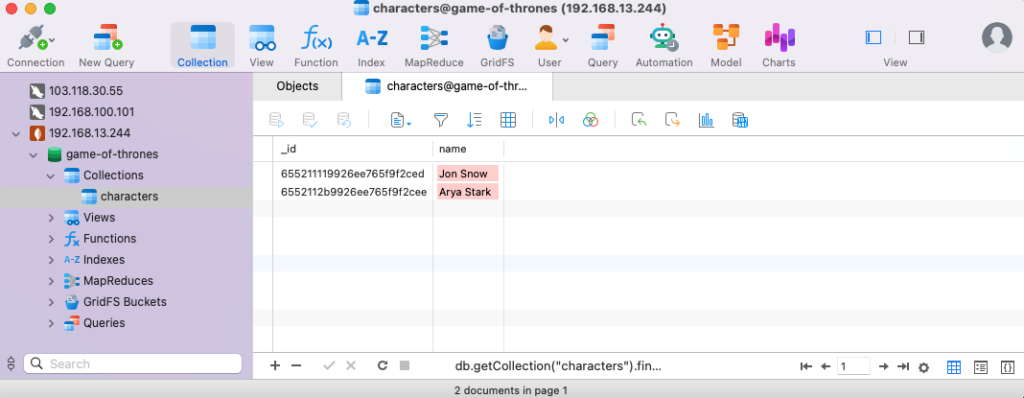Select the Arya Stark cell

pos(468,192)
